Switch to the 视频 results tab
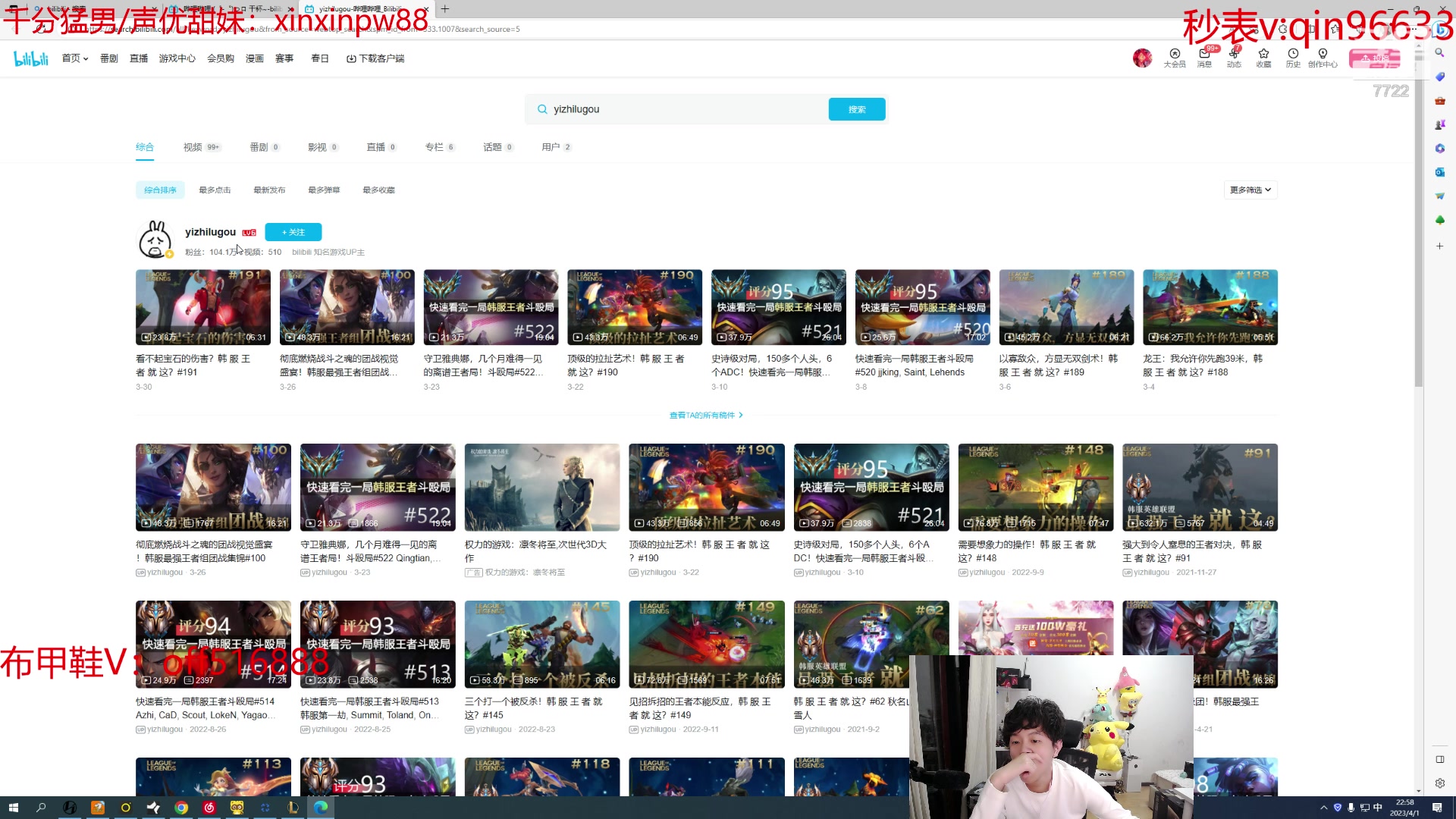This screenshot has height=819, width=1456. (202, 147)
